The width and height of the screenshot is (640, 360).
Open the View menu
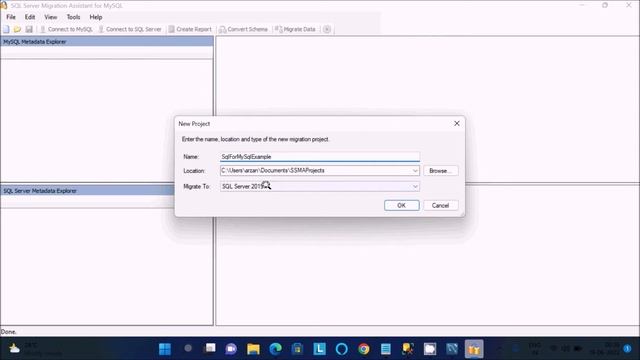51,17
